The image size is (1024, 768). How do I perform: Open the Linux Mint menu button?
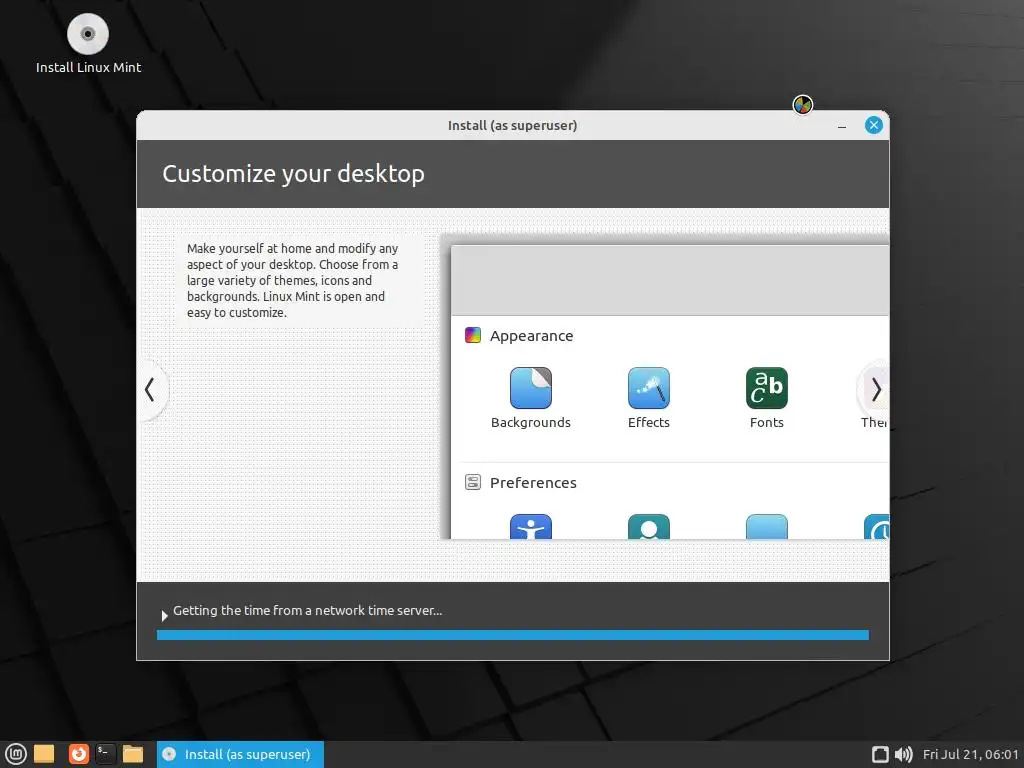[16, 754]
